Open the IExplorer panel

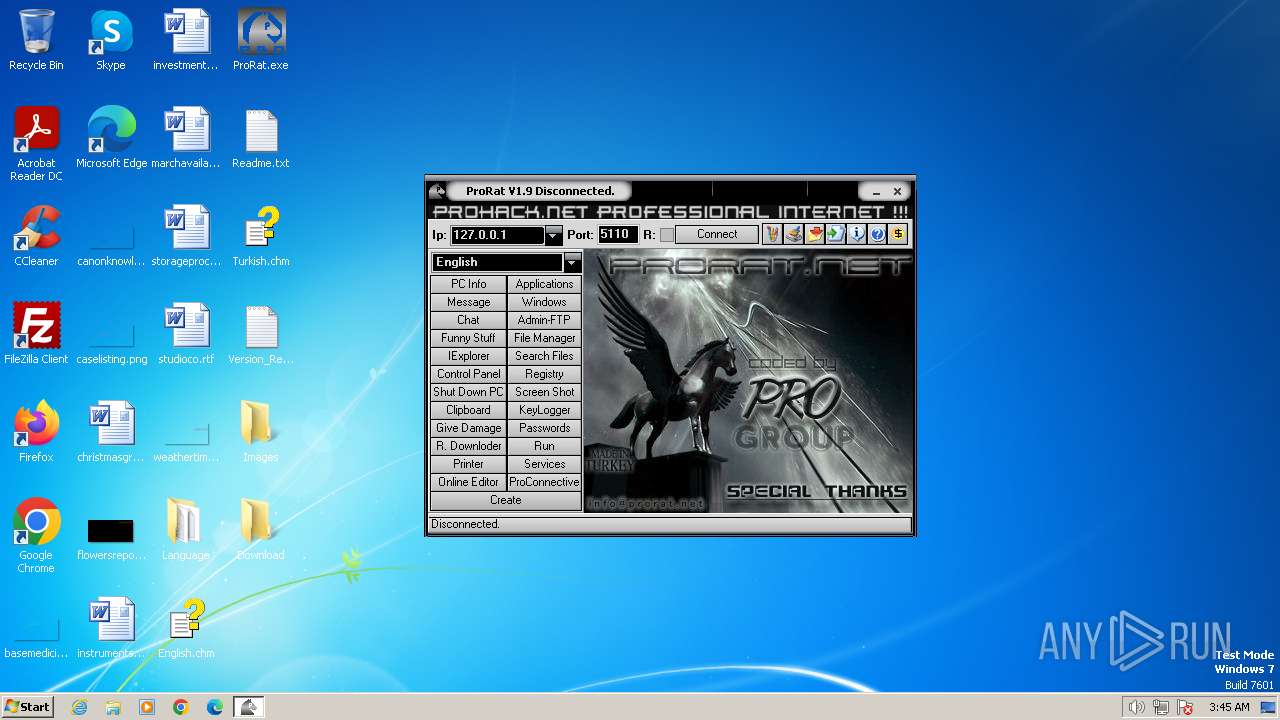coord(468,356)
